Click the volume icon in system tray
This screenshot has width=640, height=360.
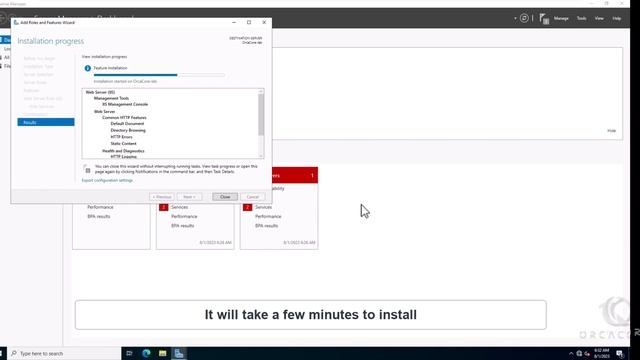587,353
